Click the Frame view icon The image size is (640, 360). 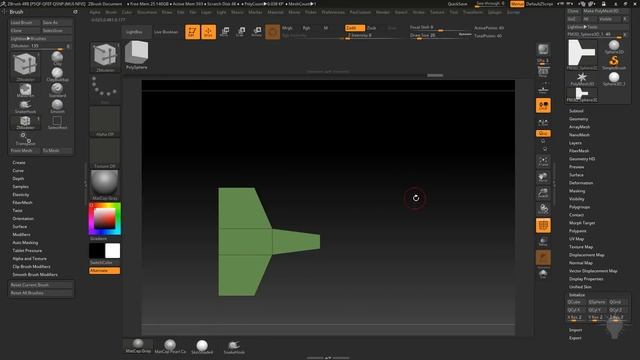543,162
